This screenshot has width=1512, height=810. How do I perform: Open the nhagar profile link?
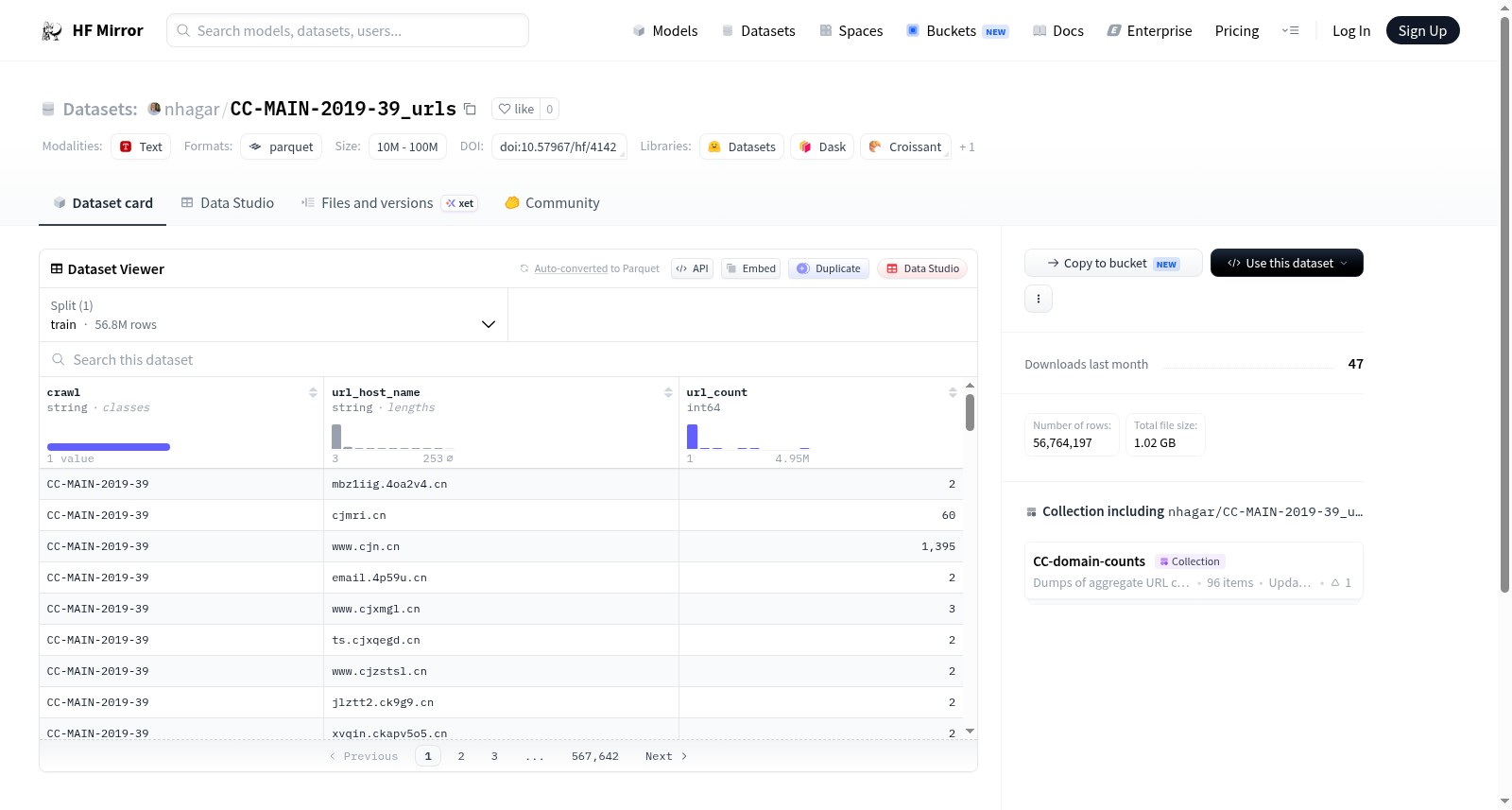(192, 109)
